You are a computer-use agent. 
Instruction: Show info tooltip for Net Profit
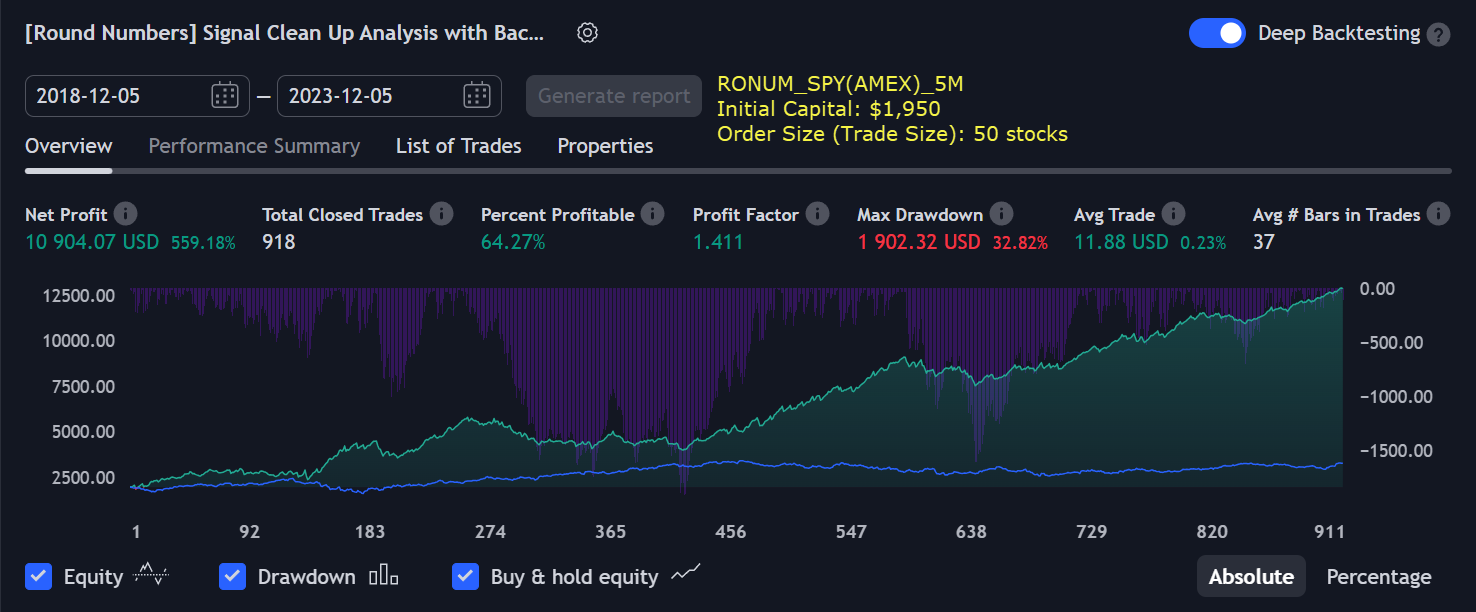126,214
